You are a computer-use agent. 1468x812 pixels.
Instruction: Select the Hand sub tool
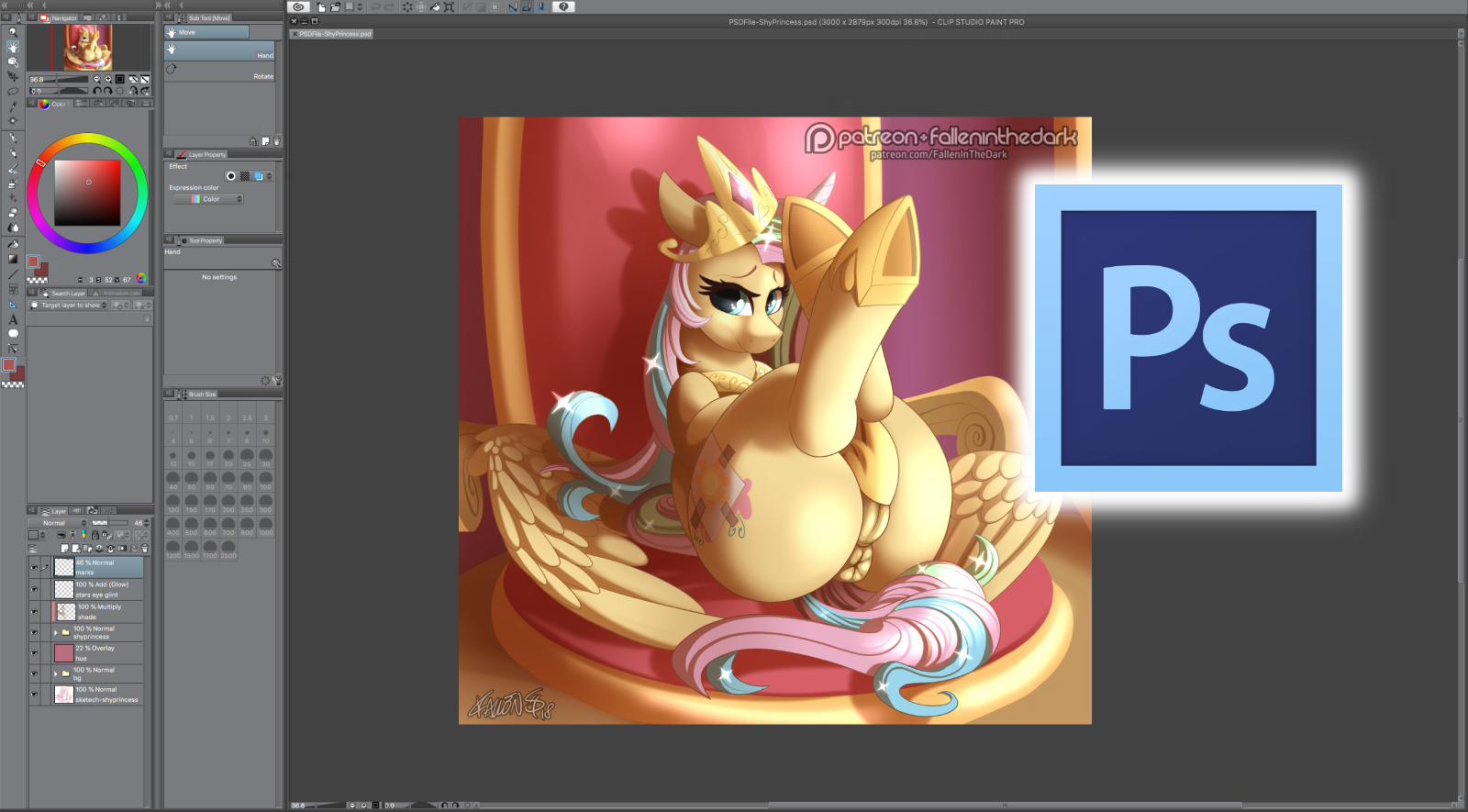click(219, 51)
